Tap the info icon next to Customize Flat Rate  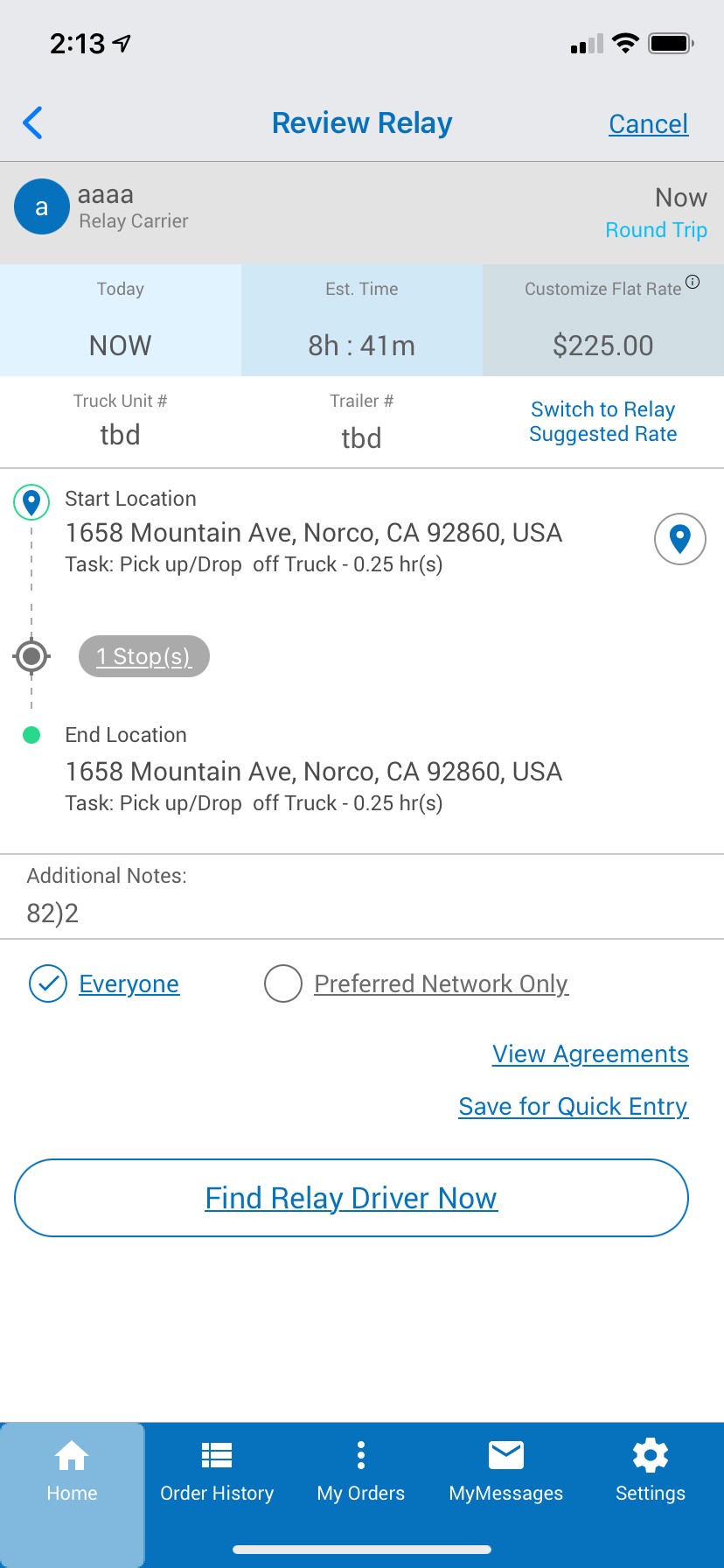[x=693, y=282]
